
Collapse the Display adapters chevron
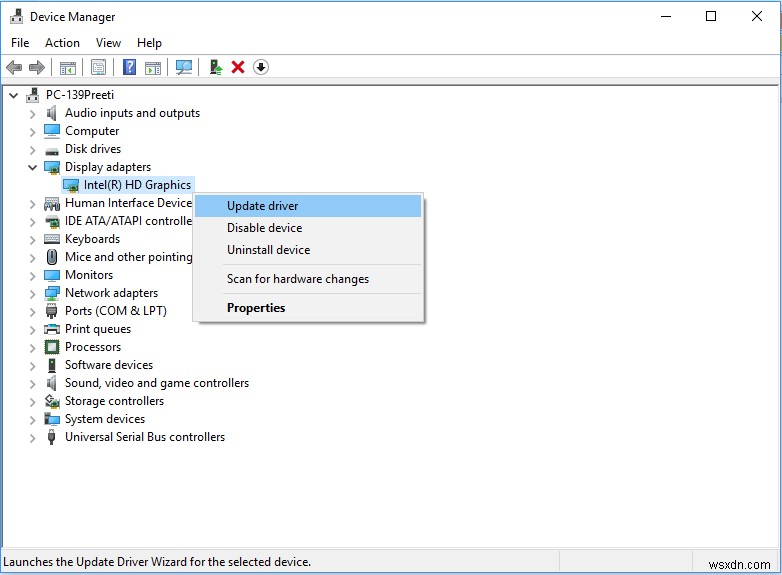[32, 168]
